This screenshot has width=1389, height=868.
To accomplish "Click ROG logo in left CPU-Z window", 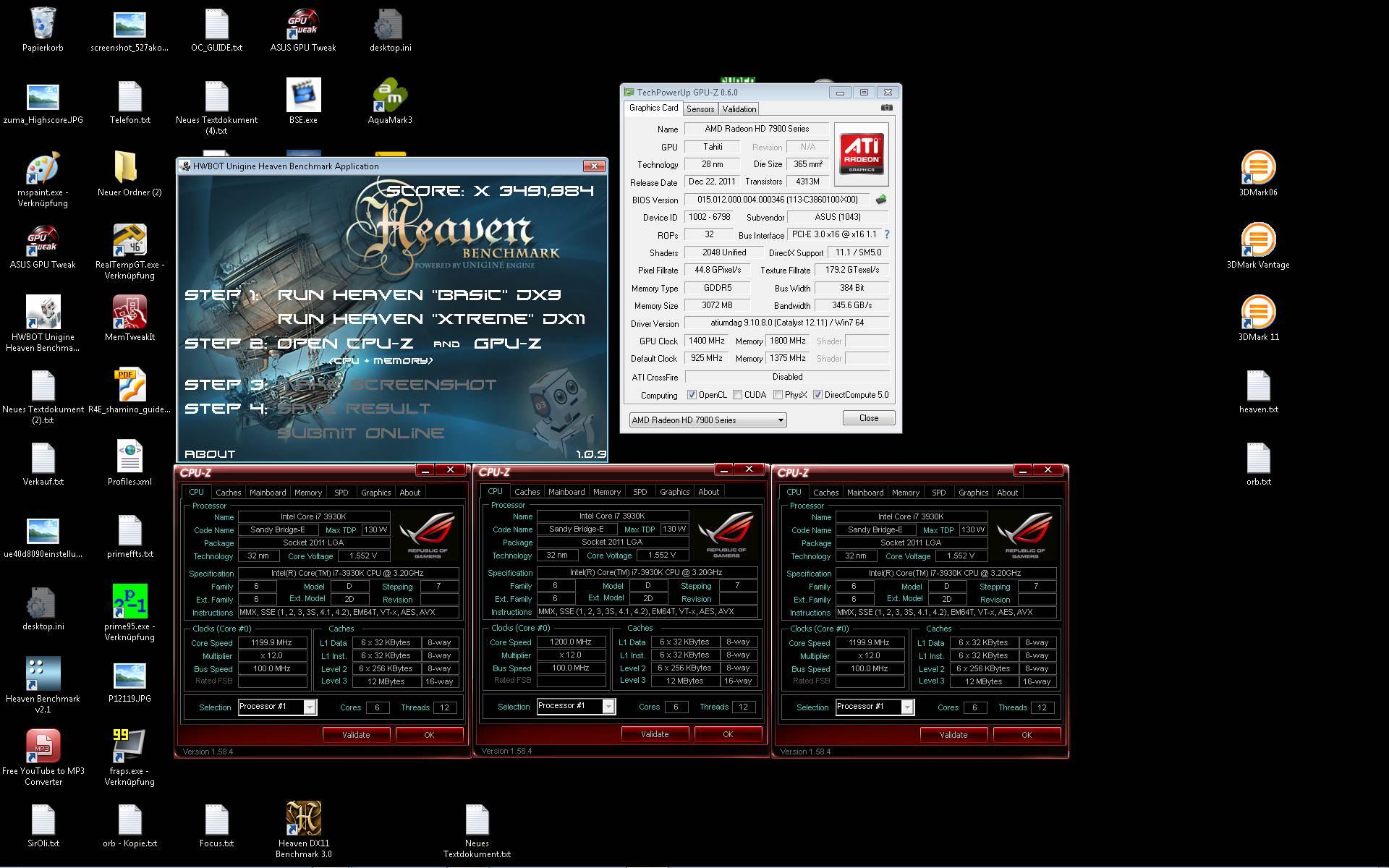I will pos(428,535).
